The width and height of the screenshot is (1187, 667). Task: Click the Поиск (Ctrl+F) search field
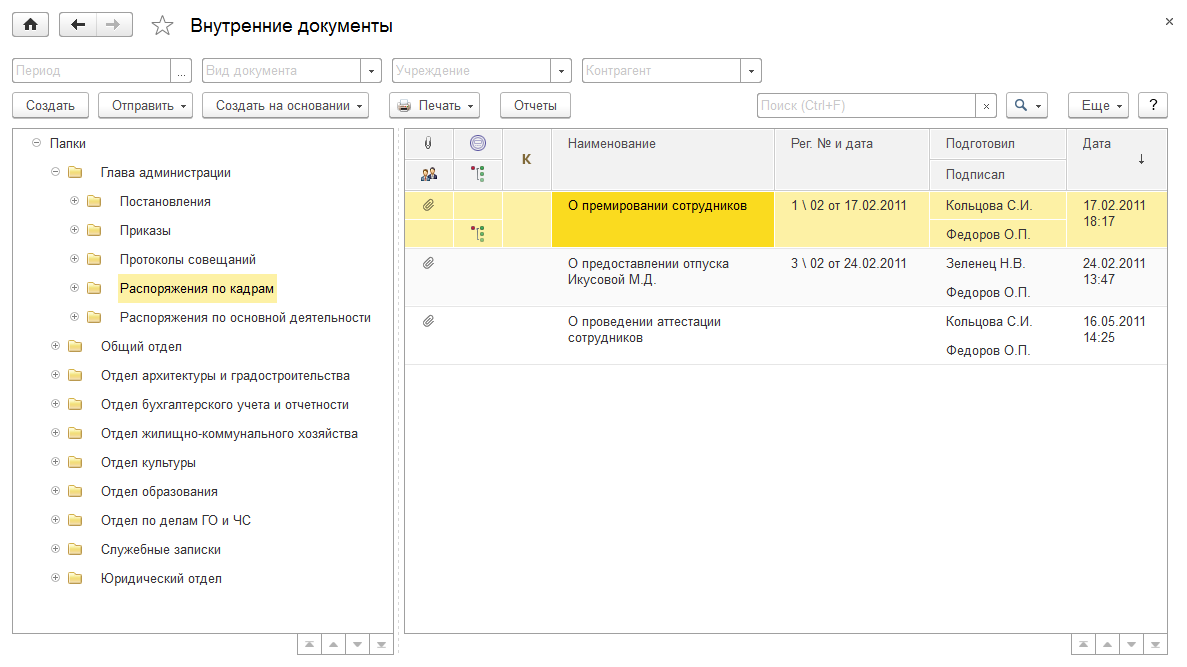click(x=866, y=105)
